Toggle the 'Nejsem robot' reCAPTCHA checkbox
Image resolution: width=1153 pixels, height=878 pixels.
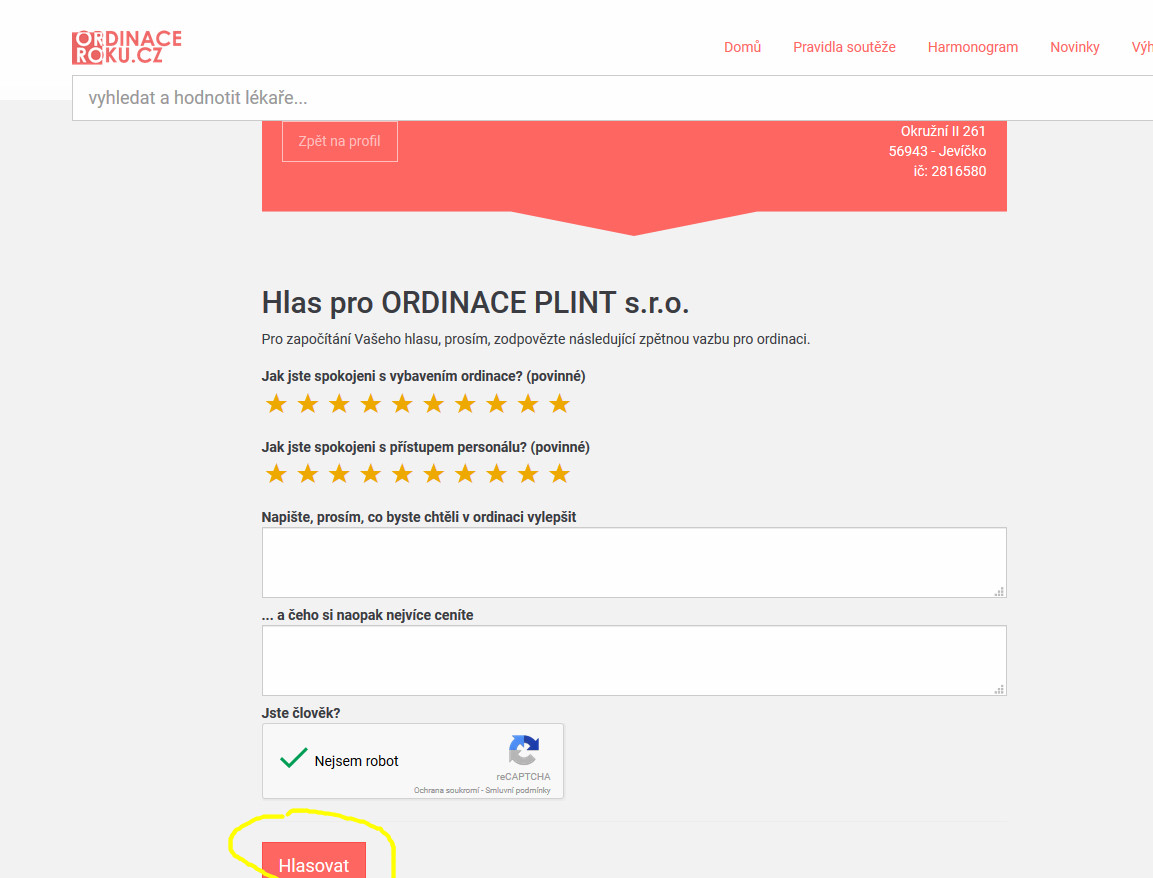pyautogui.click(x=293, y=758)
